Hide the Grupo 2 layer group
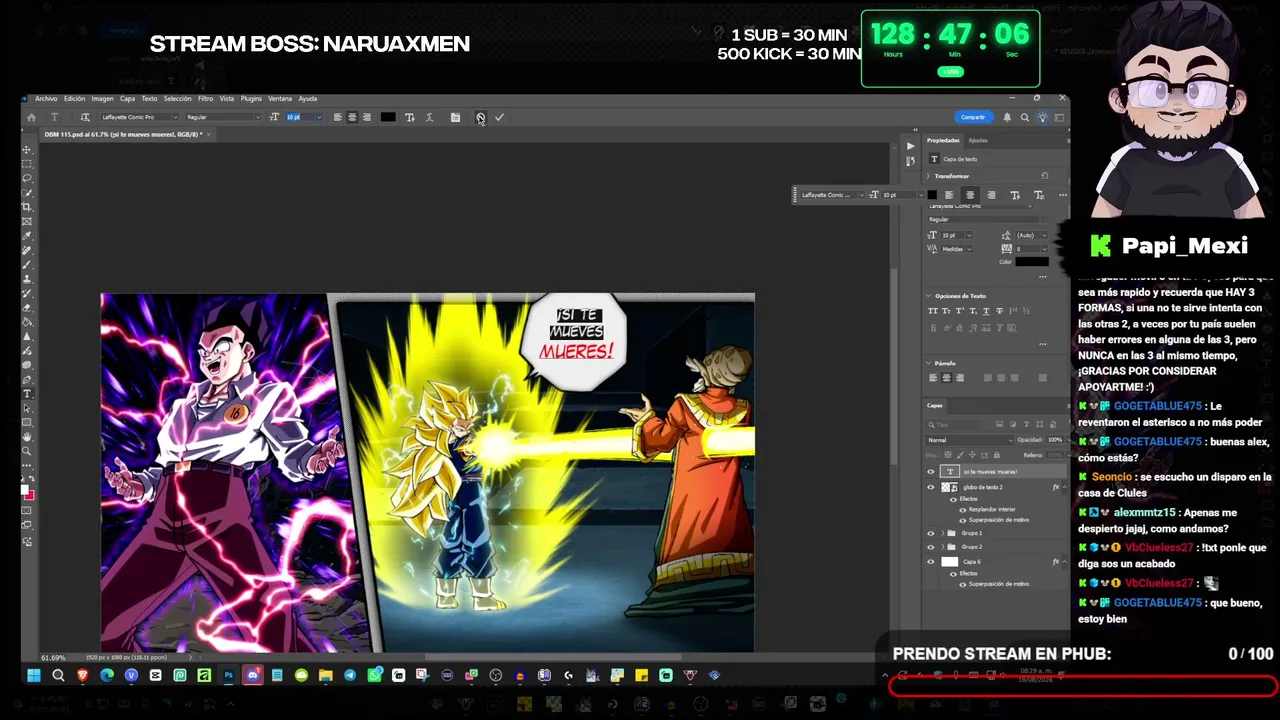This screenshot has height=720, width=1280. click(x=930, y=547)
